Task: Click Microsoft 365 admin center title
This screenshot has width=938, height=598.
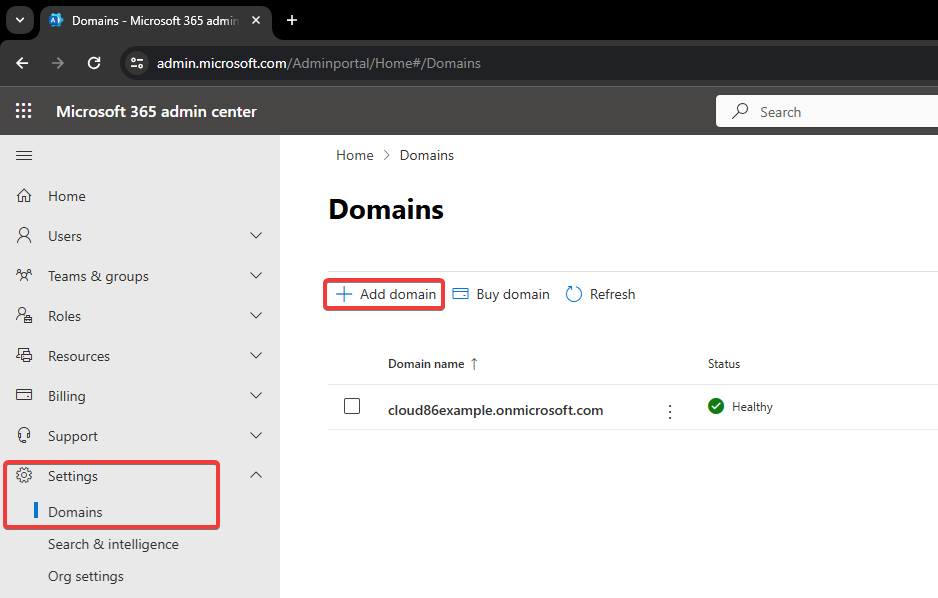Action: click(156, 112)
